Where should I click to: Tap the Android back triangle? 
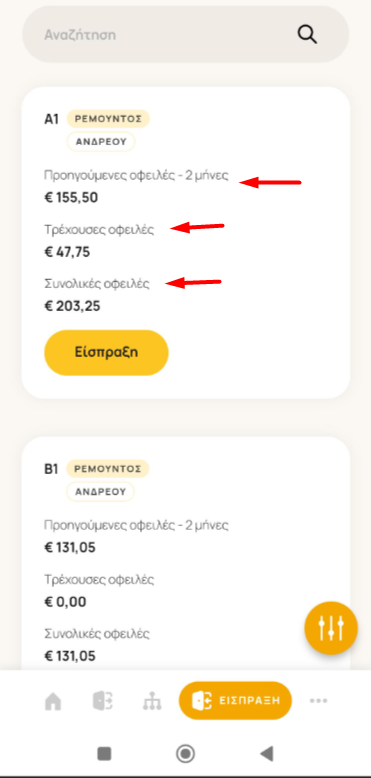267,754
